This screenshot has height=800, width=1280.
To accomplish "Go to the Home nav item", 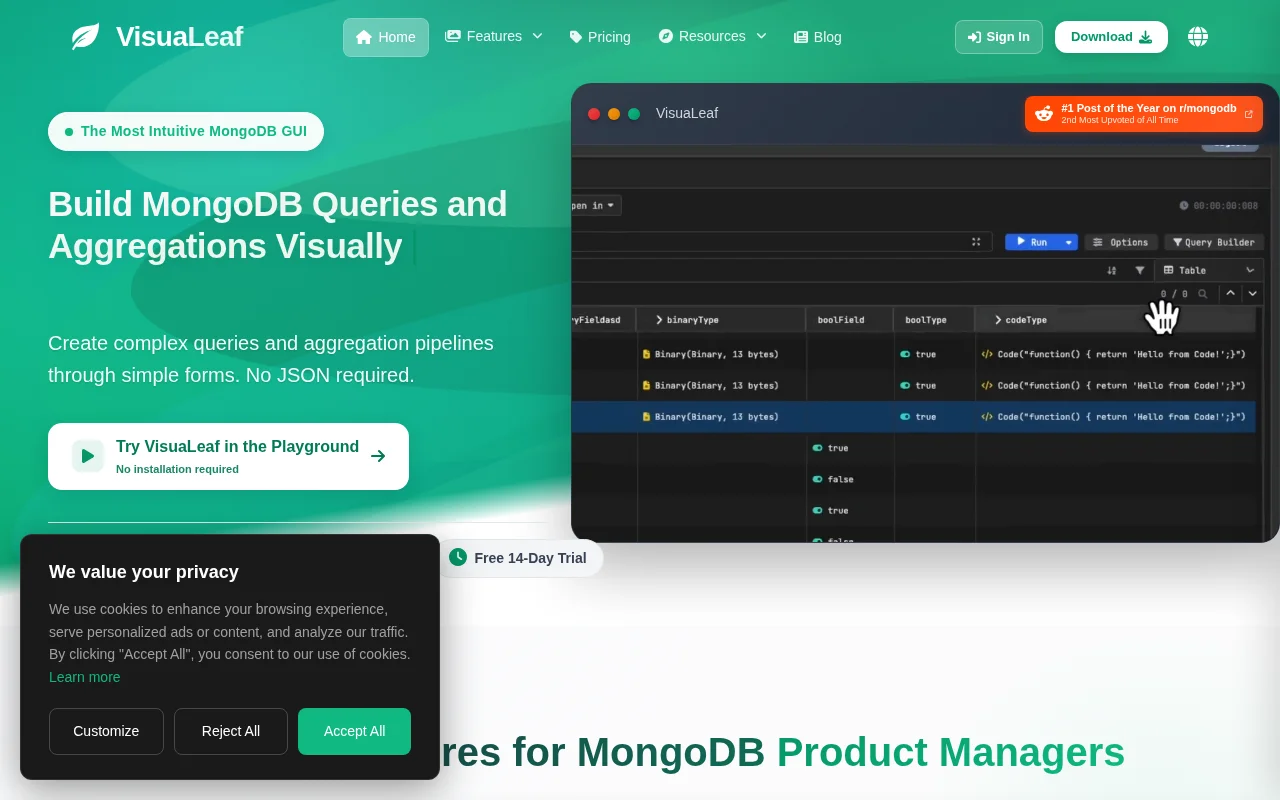I will click(x=386, y=37).
